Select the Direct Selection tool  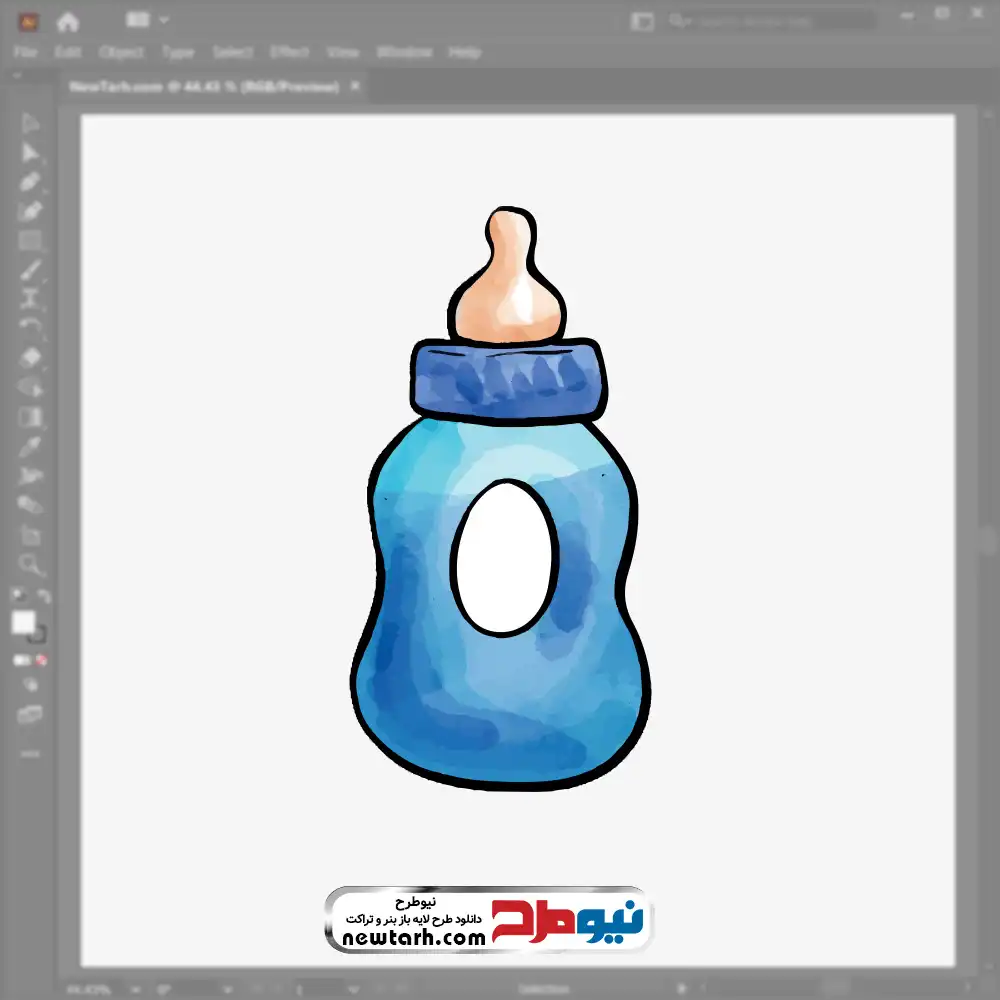(x=30, y=153)
